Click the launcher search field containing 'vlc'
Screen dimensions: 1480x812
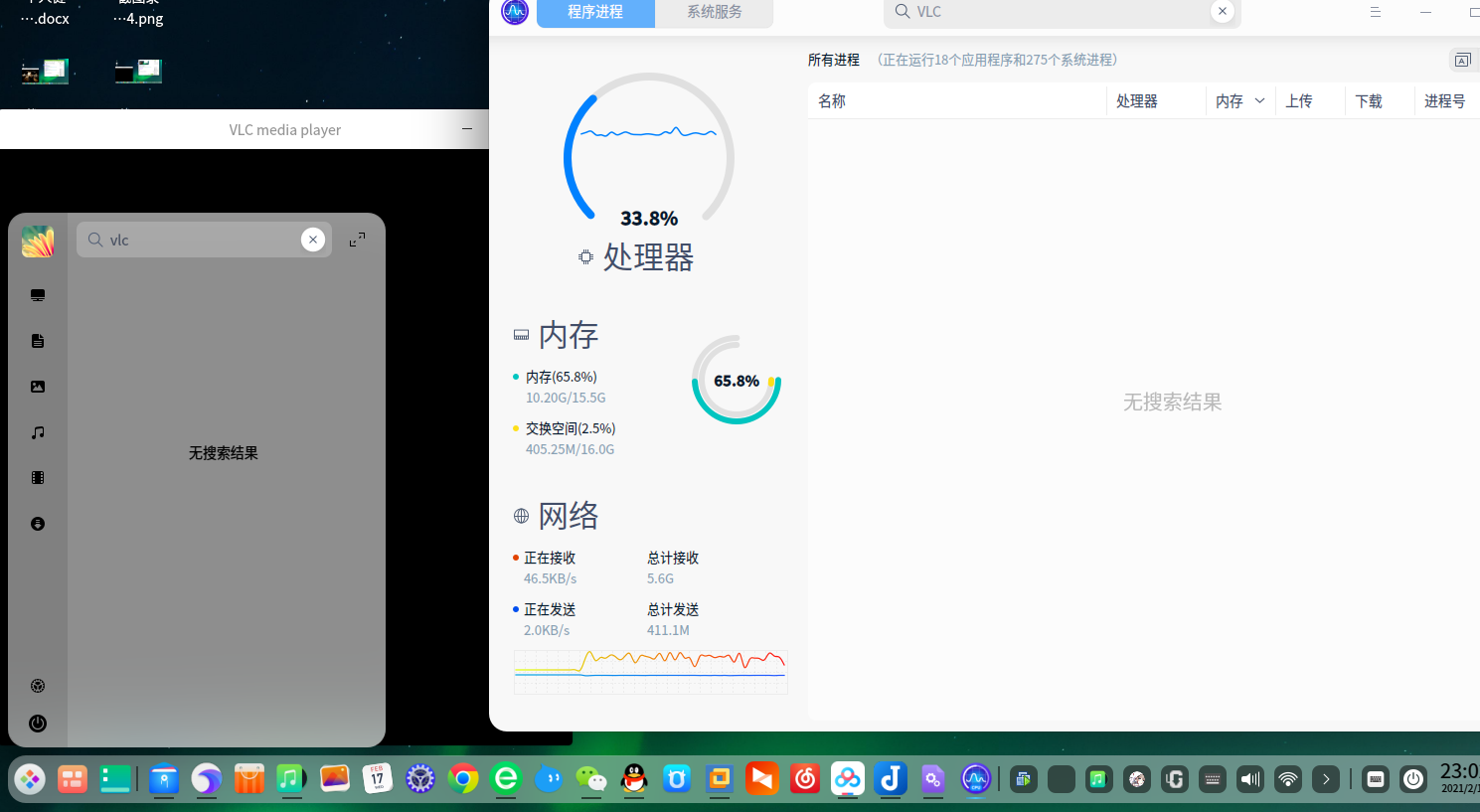point(204,240)
